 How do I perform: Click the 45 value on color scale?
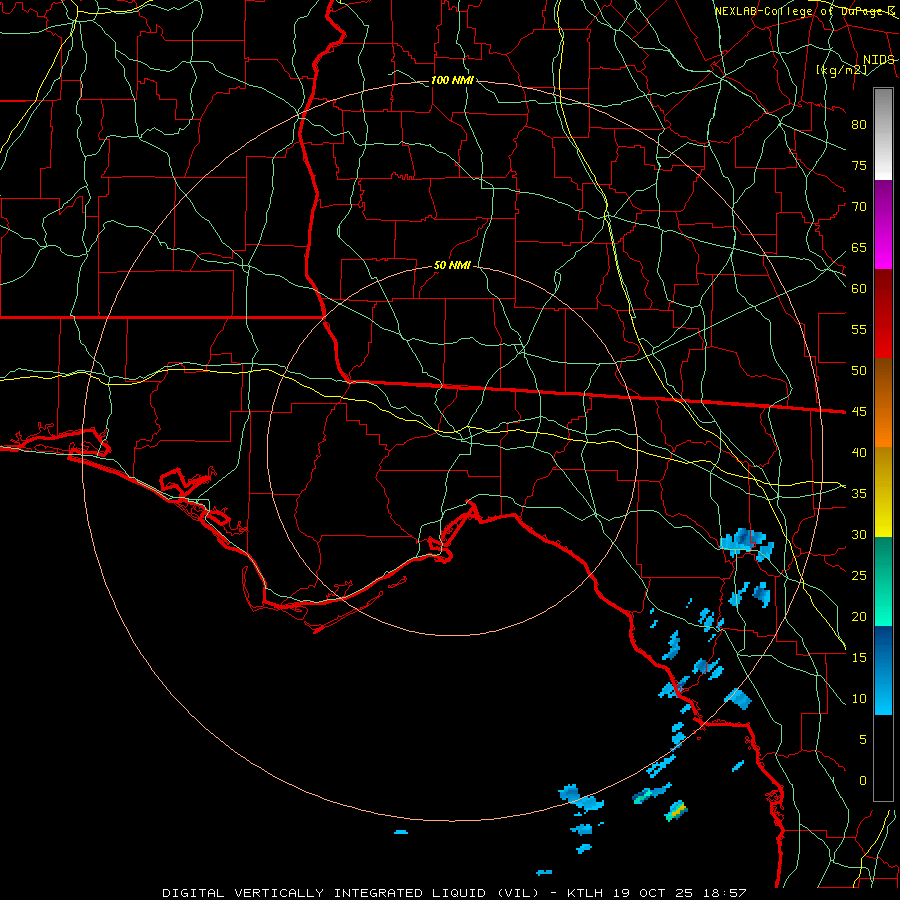(x=859, y=412)
